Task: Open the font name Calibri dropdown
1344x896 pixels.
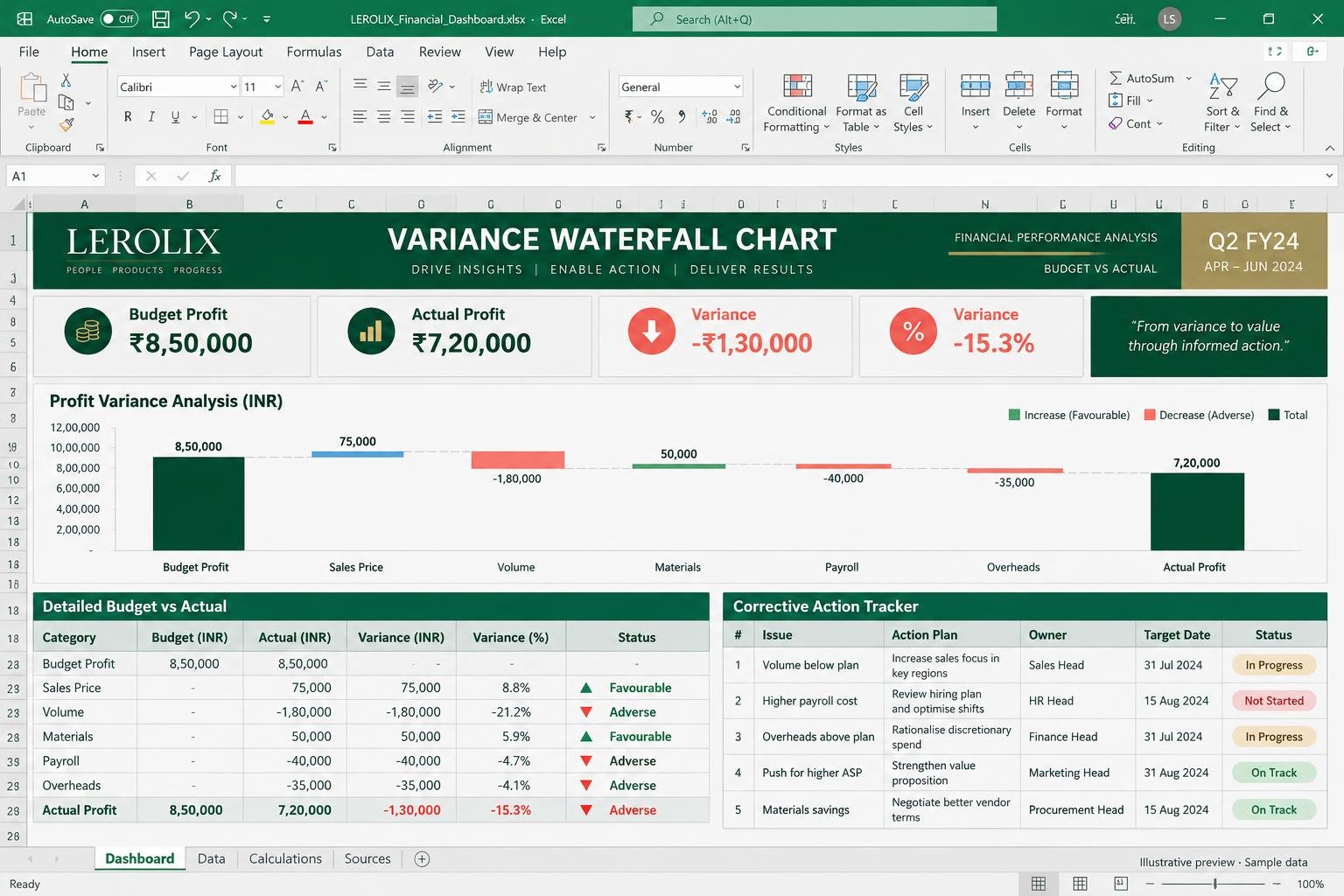Action: (x=234, y=87)
